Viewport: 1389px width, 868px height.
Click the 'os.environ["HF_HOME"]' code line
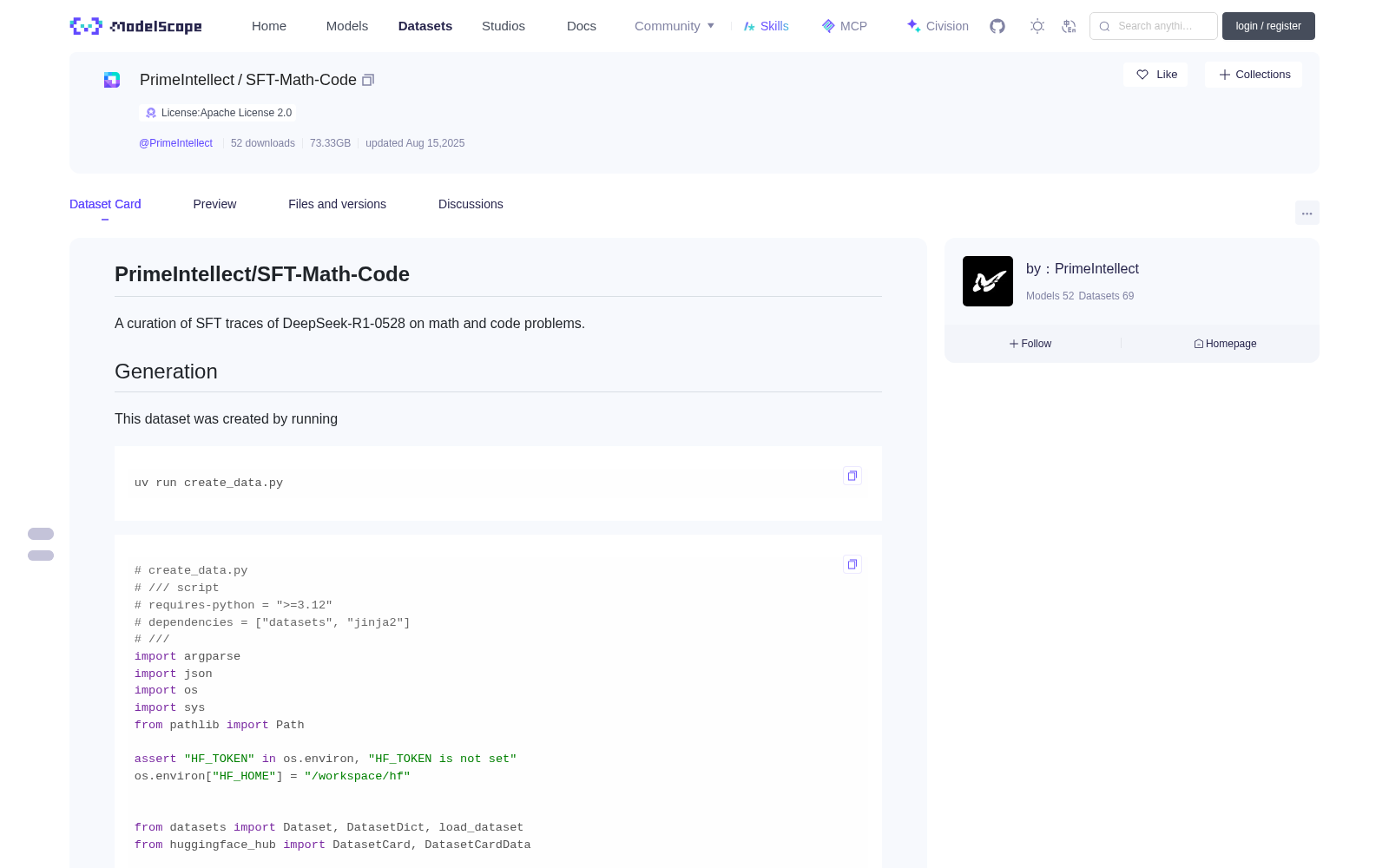(x=273, y=776)
